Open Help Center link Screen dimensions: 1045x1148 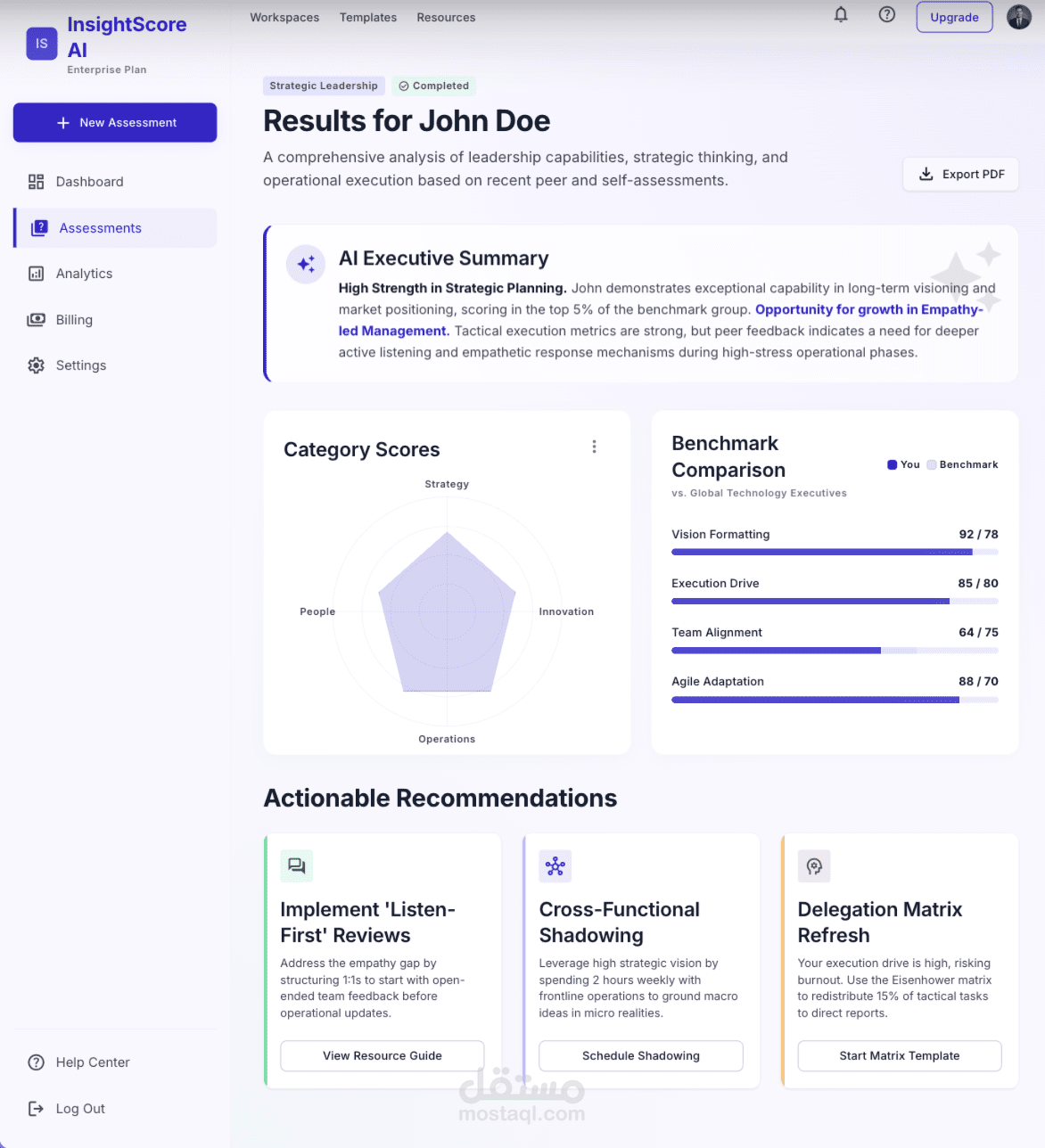(93, 1062)
